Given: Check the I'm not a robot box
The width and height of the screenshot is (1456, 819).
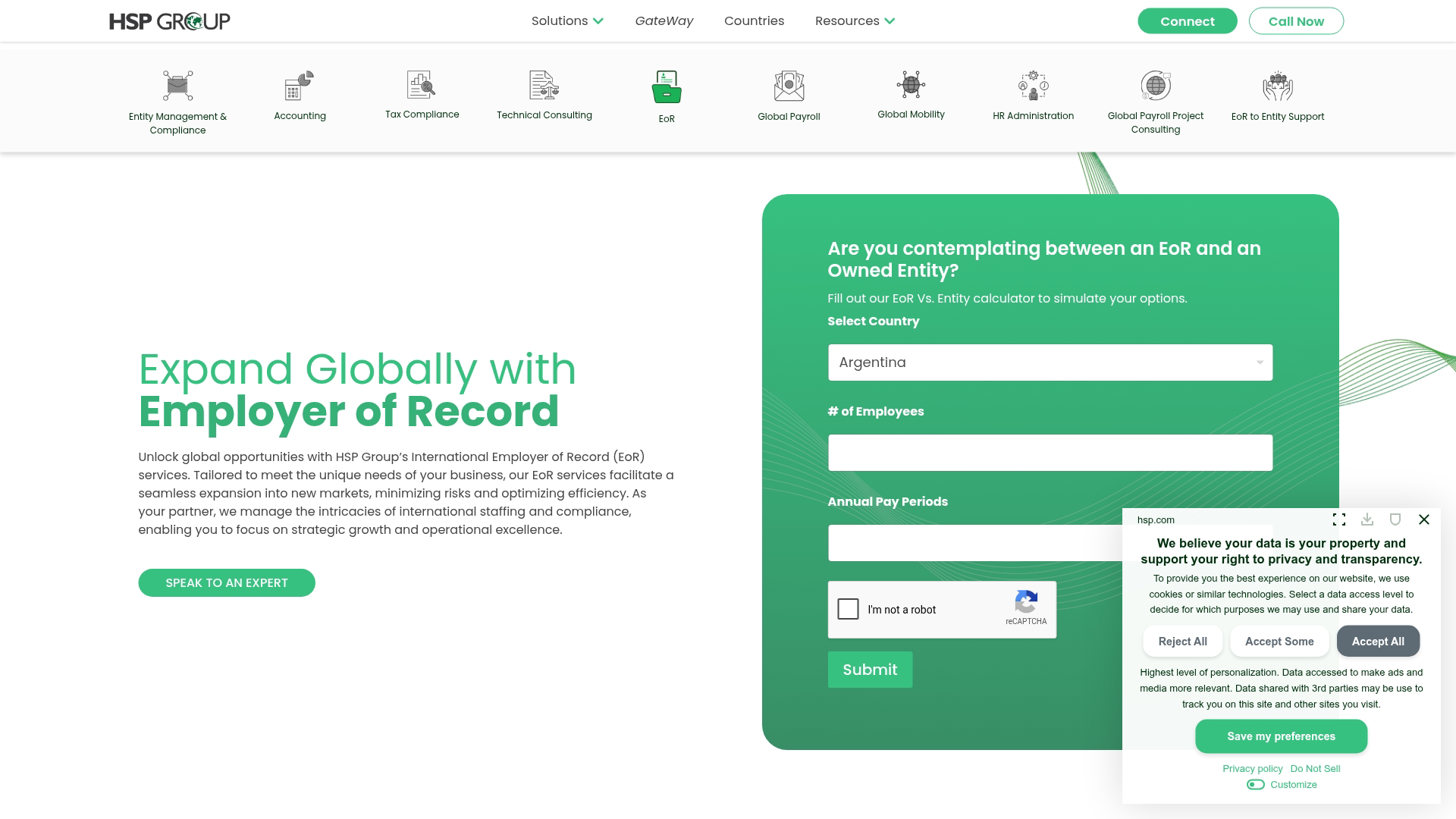Looking at the screenshot, I should (849, 609).
